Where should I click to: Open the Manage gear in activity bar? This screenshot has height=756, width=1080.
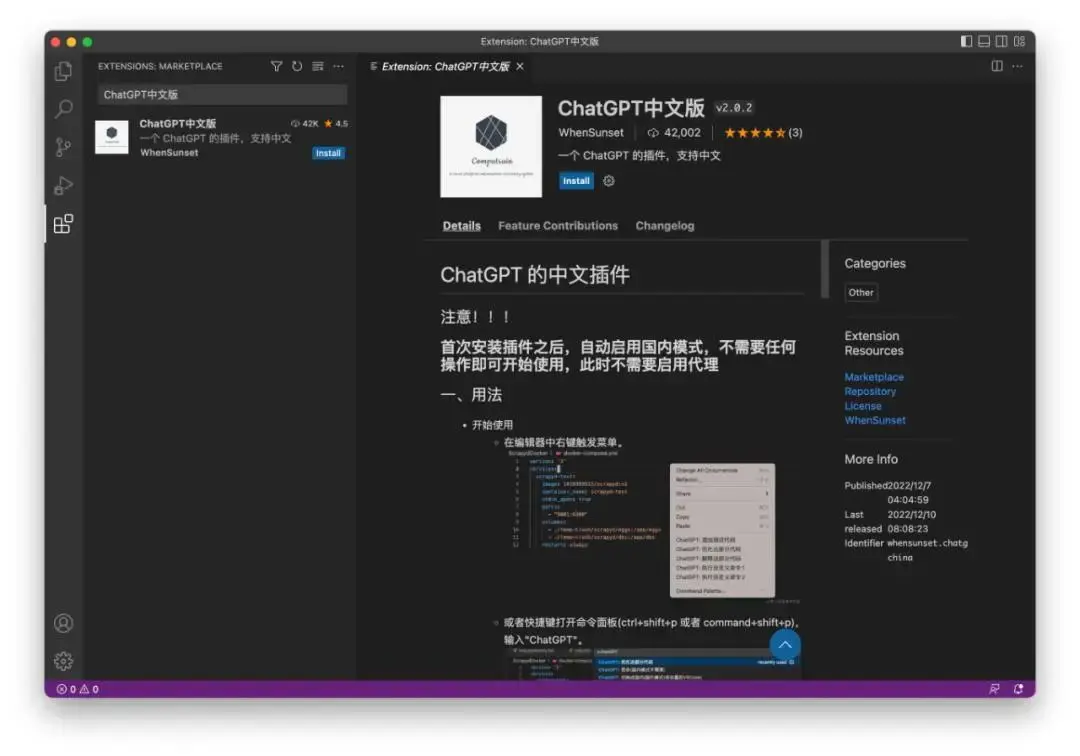[x=63, y=661]
